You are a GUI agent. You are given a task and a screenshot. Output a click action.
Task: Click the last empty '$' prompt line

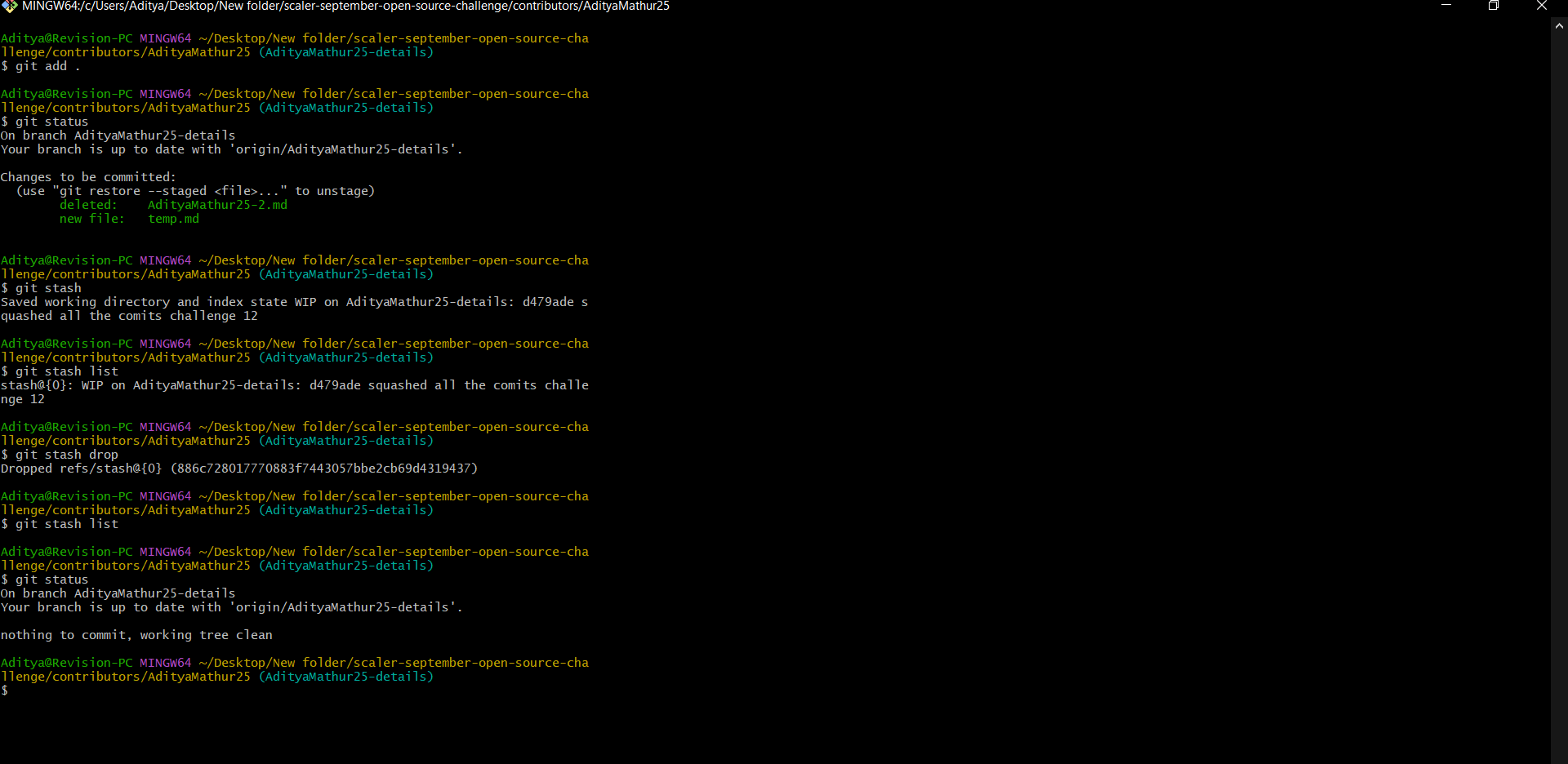5,691
